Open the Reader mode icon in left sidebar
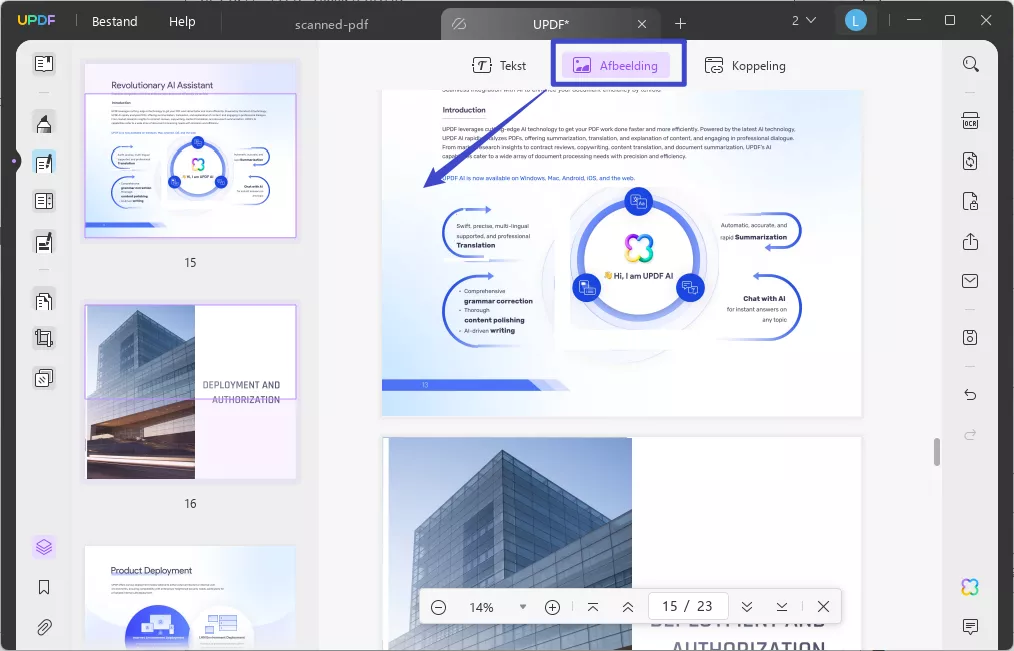Screen dimensions: 1014x651 click(x=44, y=64)
